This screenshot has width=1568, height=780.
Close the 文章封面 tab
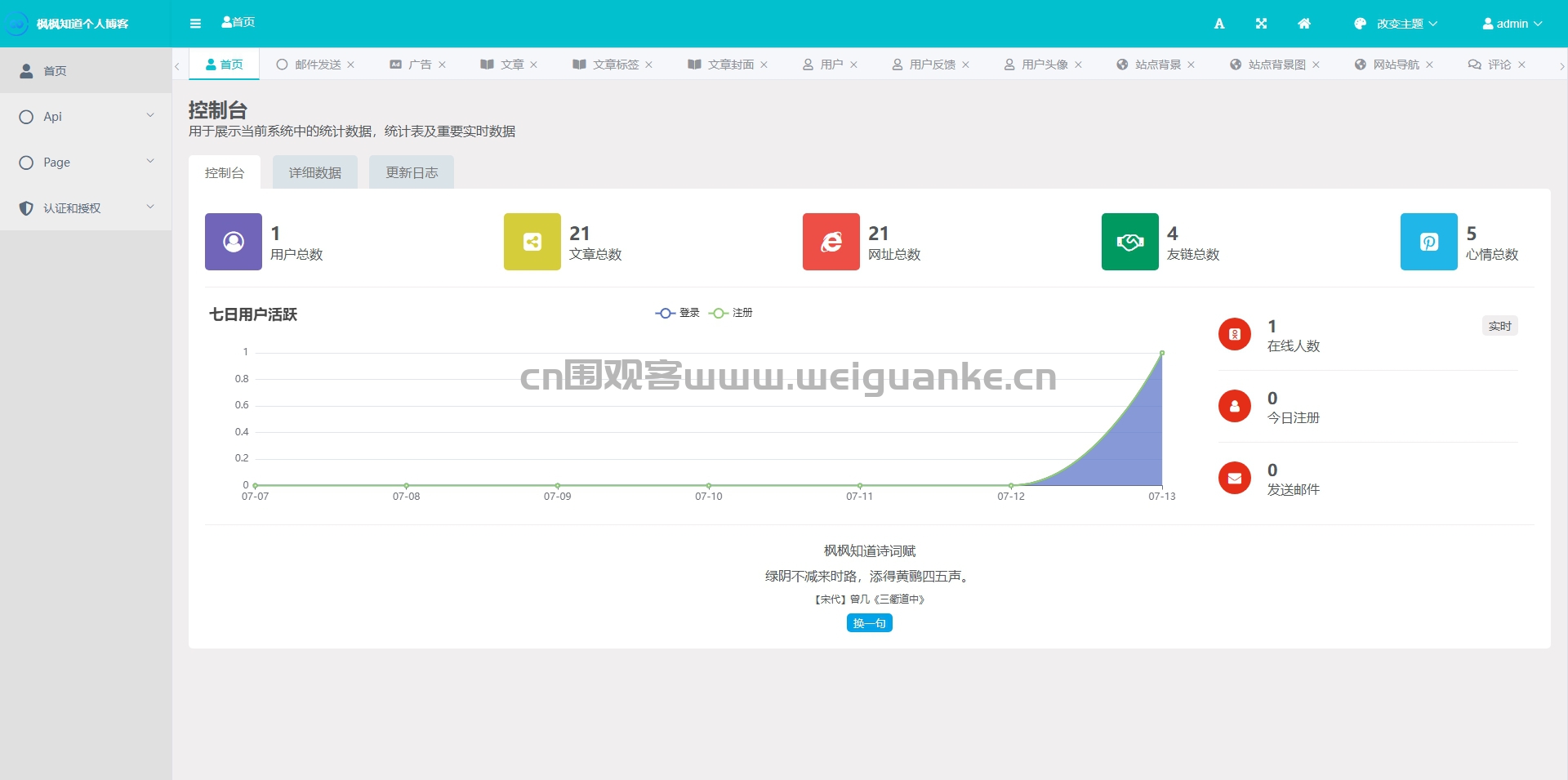click(764, 65)
